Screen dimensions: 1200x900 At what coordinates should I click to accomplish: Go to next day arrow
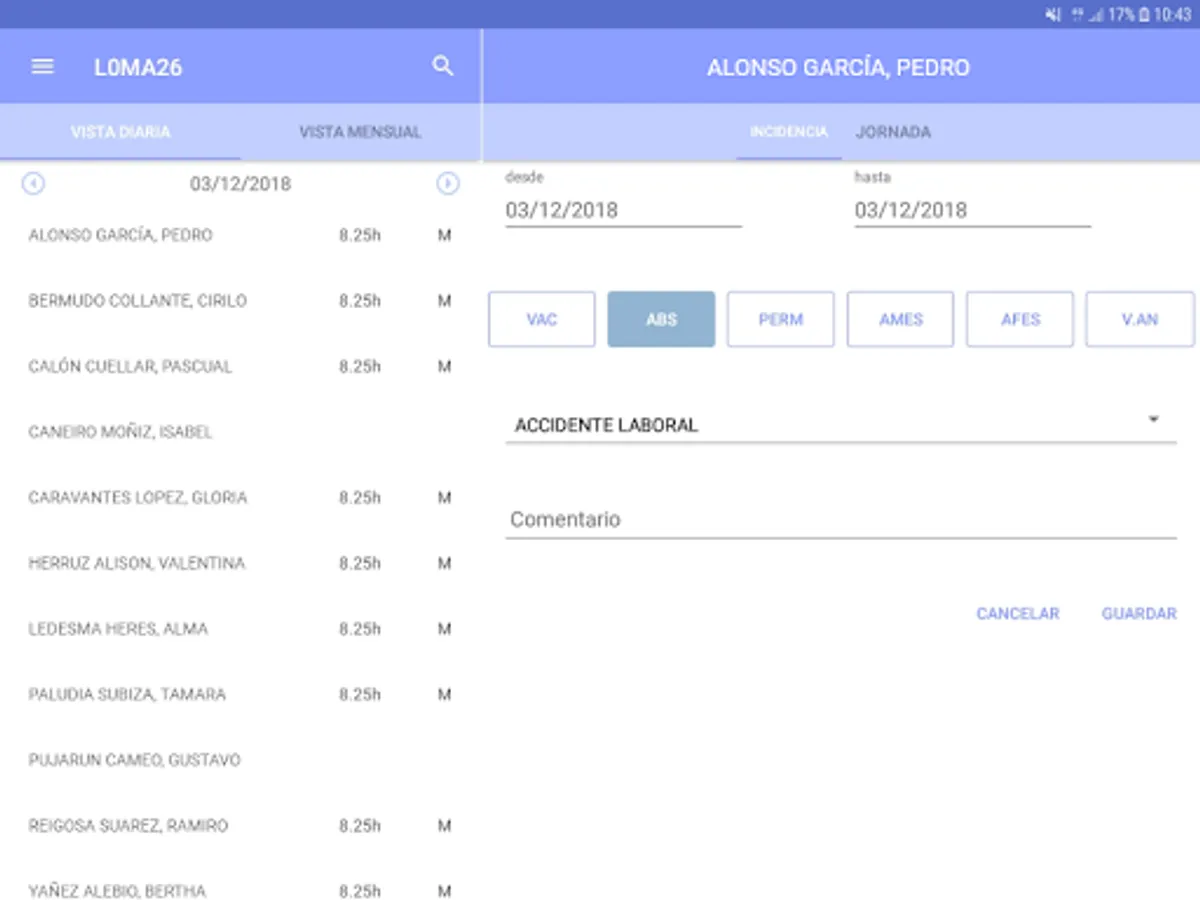448,184
